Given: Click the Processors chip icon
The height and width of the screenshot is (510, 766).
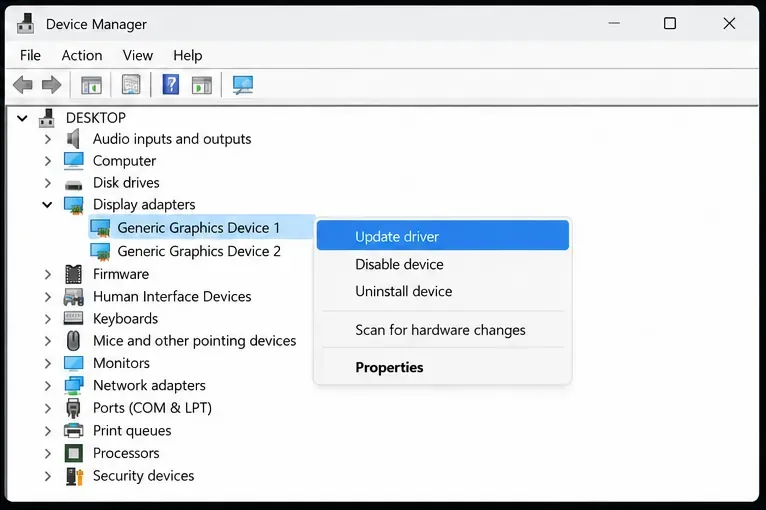Looking at the screenshot, I should point(74,453).
